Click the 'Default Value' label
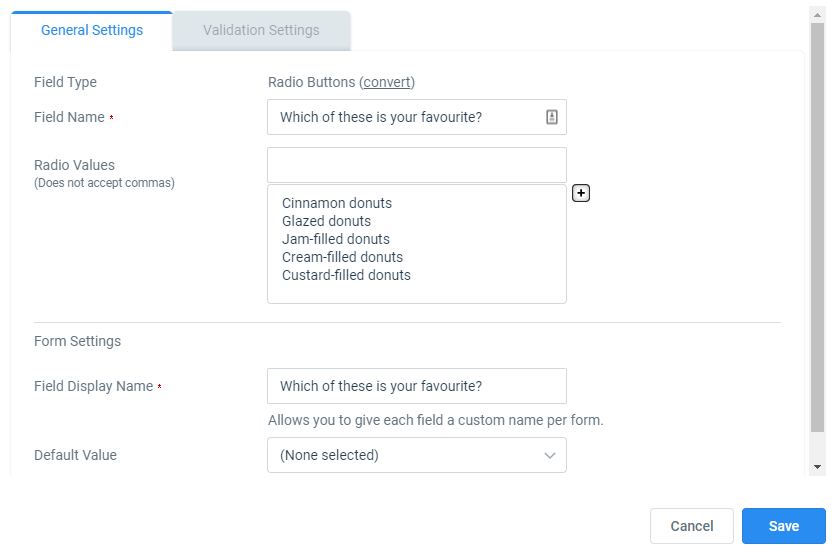The width and height of the screenshot is (836, 559). coord(75,455)
